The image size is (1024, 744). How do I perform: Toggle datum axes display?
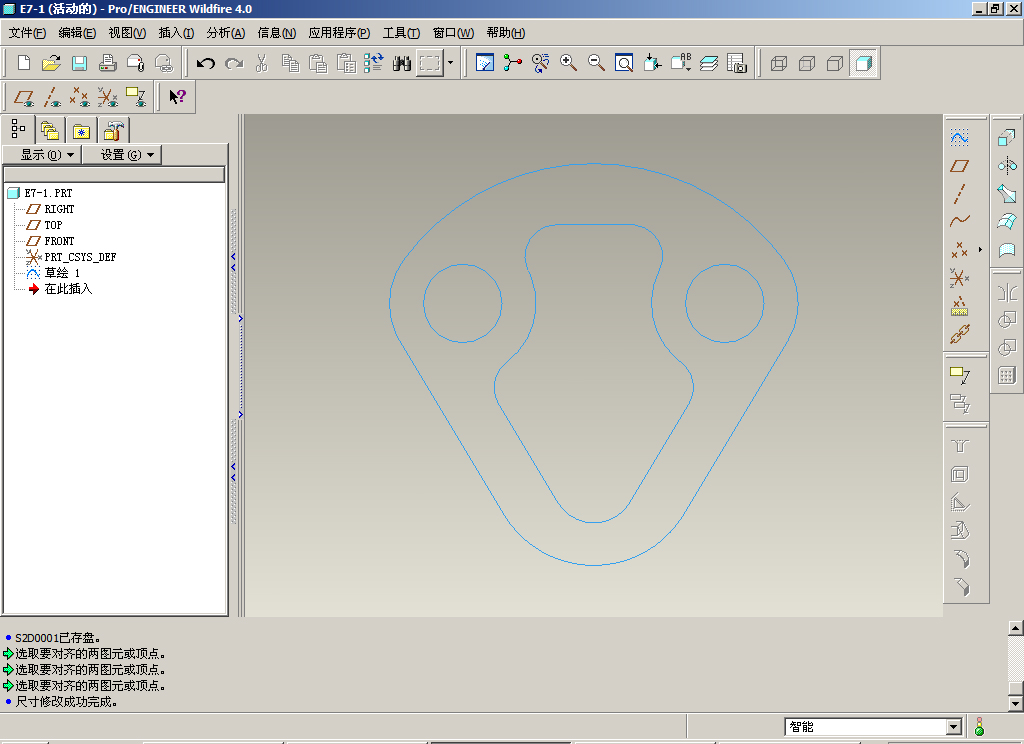pyautogui.click(x=52, y=97)
